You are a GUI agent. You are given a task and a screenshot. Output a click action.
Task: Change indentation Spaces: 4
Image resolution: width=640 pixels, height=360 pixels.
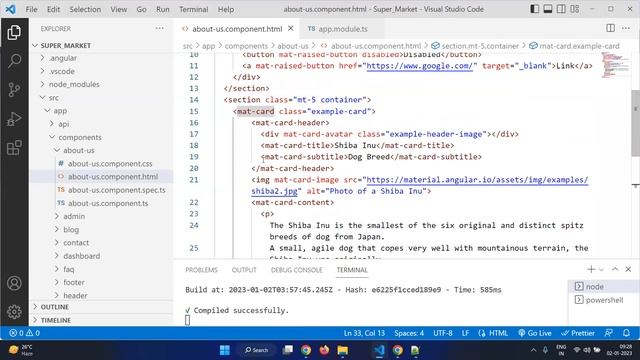coord(409,333)
